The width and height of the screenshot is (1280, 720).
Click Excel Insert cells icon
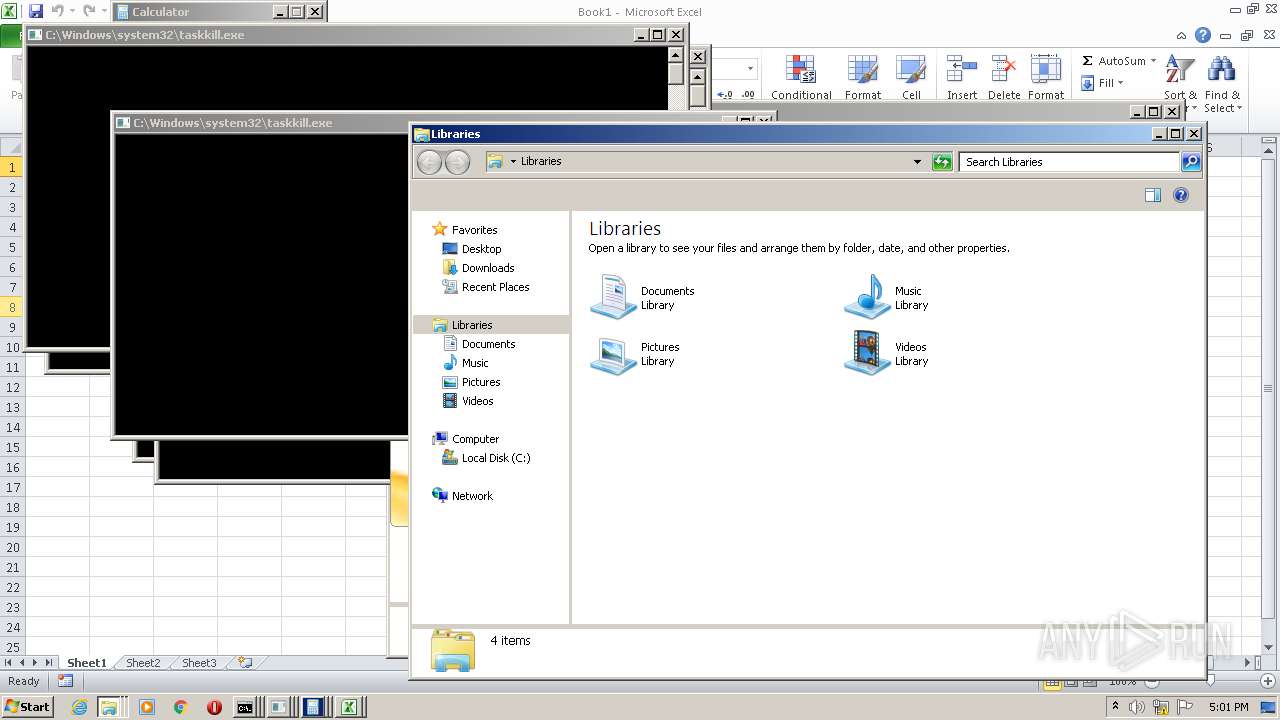(x=962, y=70)
